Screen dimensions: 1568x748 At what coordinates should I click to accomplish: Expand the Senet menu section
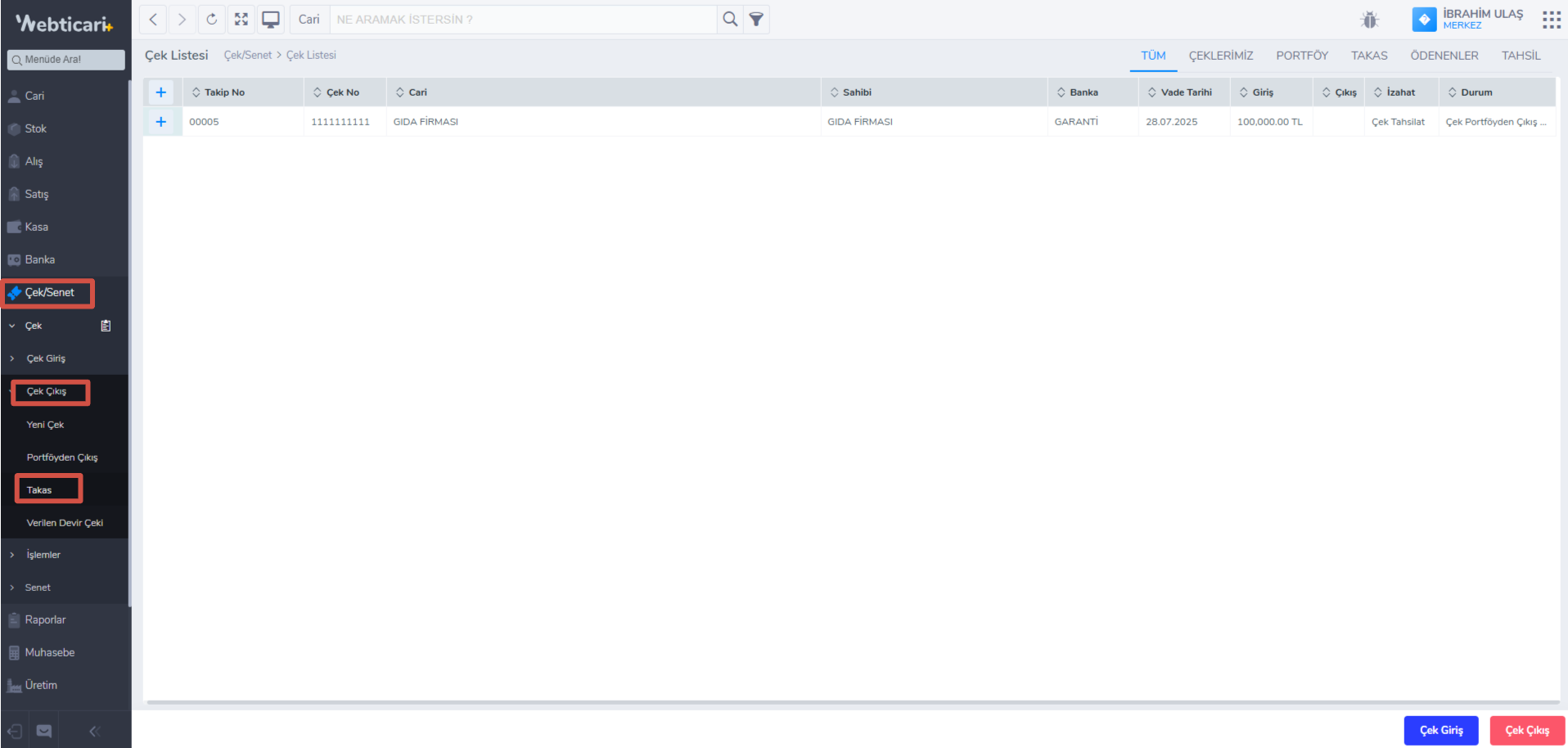tap(38, 588)
